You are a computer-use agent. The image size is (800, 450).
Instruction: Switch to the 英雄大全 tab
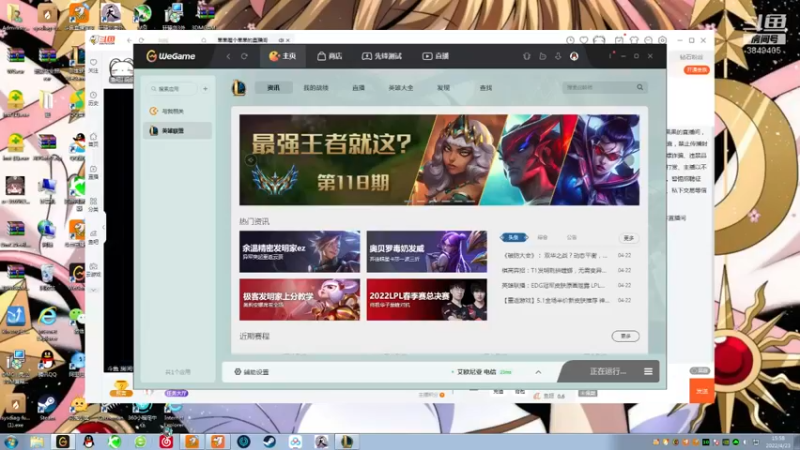pyautogui.click(x=401, y=88)
